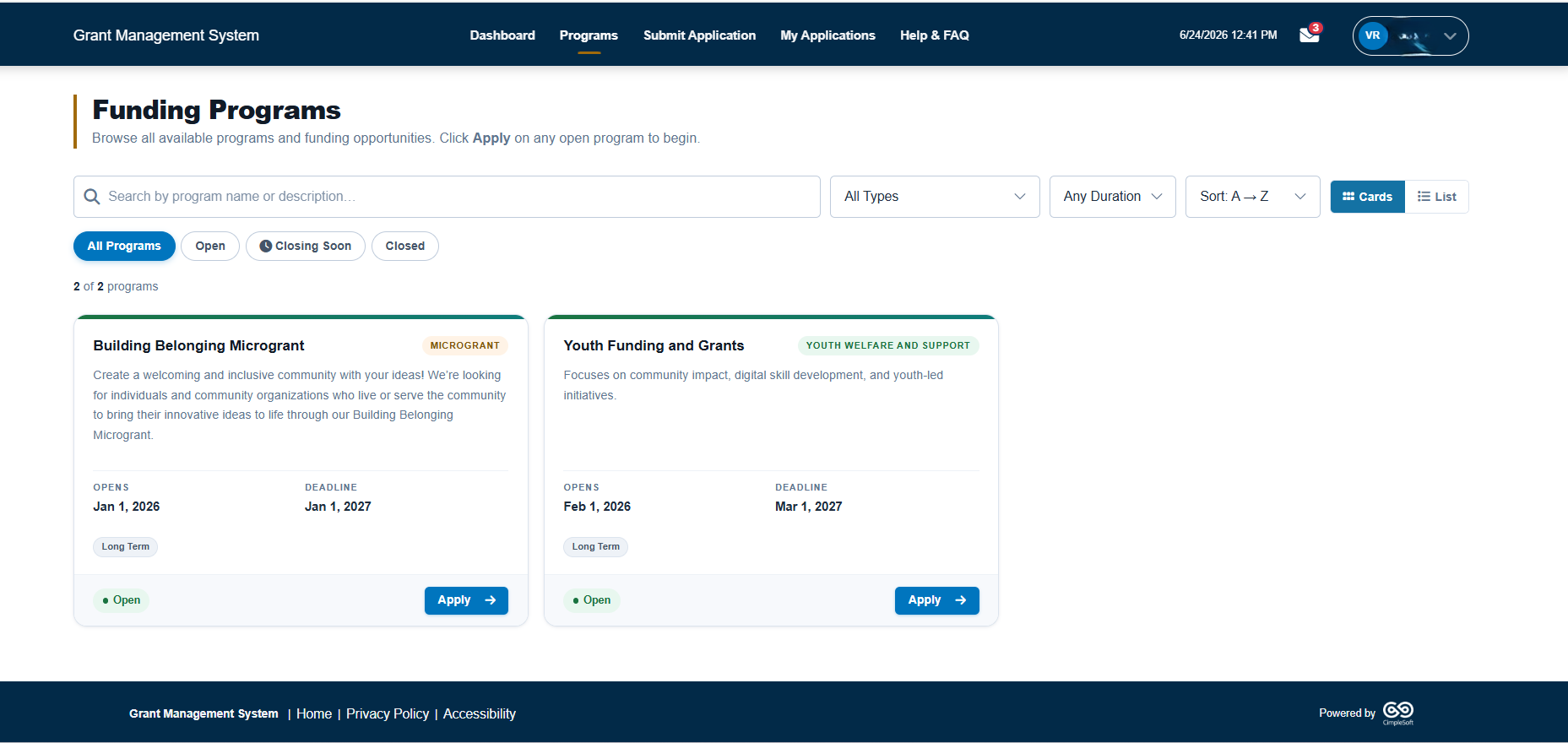Click the footer Grant Management System text
The height and width of the screenshot is (743, 1568).
click(203, 713)
